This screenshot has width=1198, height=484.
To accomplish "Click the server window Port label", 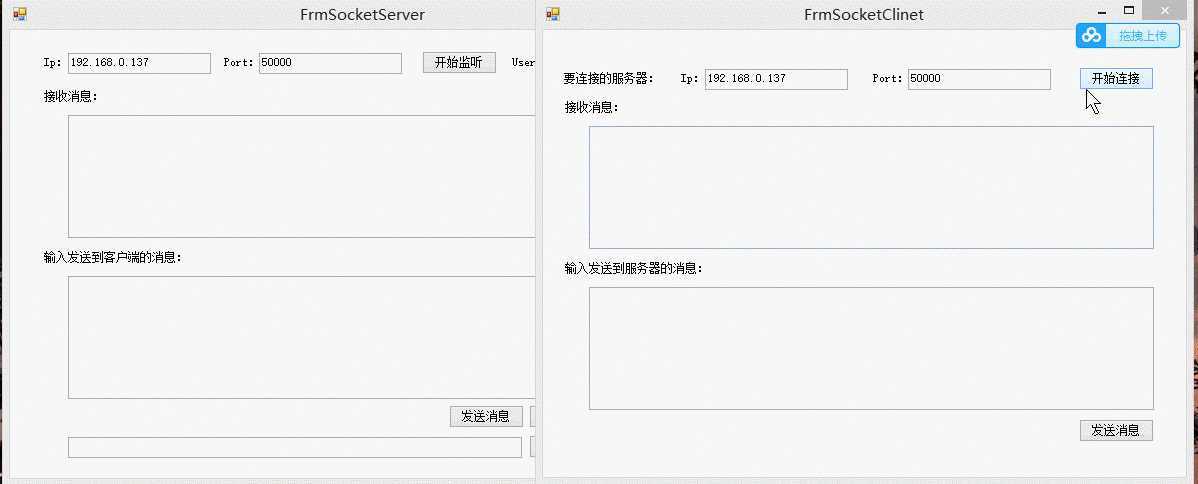I will (x=238, y=63).
